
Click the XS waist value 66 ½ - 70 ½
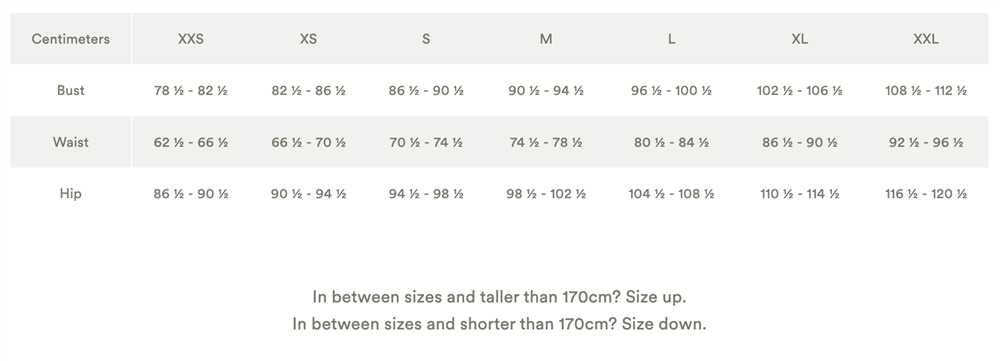[x=308, y=142]
